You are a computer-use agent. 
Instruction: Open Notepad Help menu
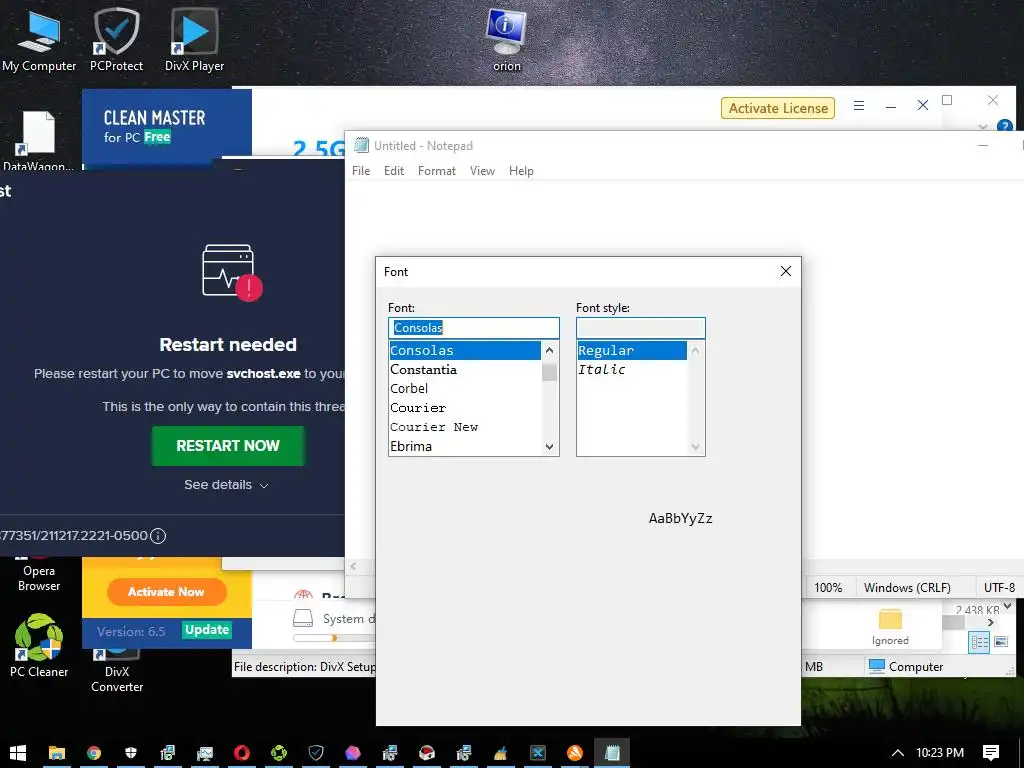521,170
